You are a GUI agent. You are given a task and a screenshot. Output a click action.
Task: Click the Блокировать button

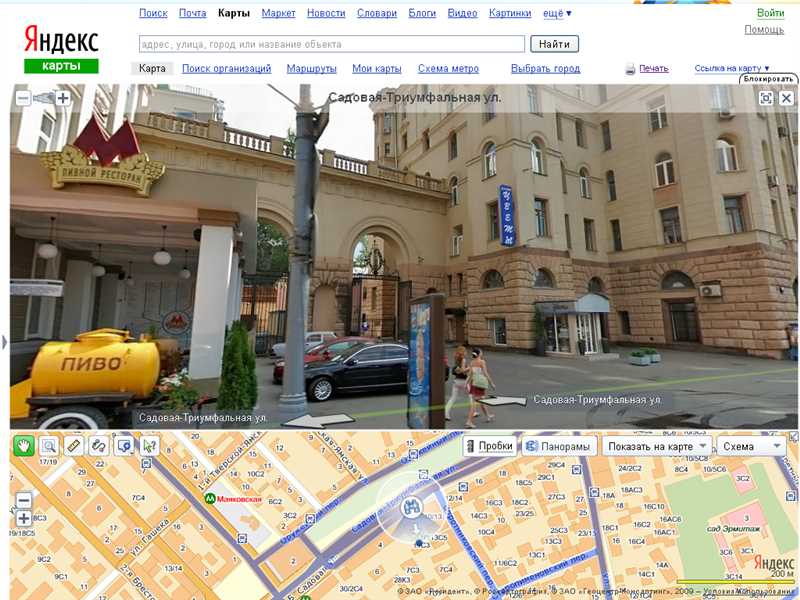tap(768, 79)
